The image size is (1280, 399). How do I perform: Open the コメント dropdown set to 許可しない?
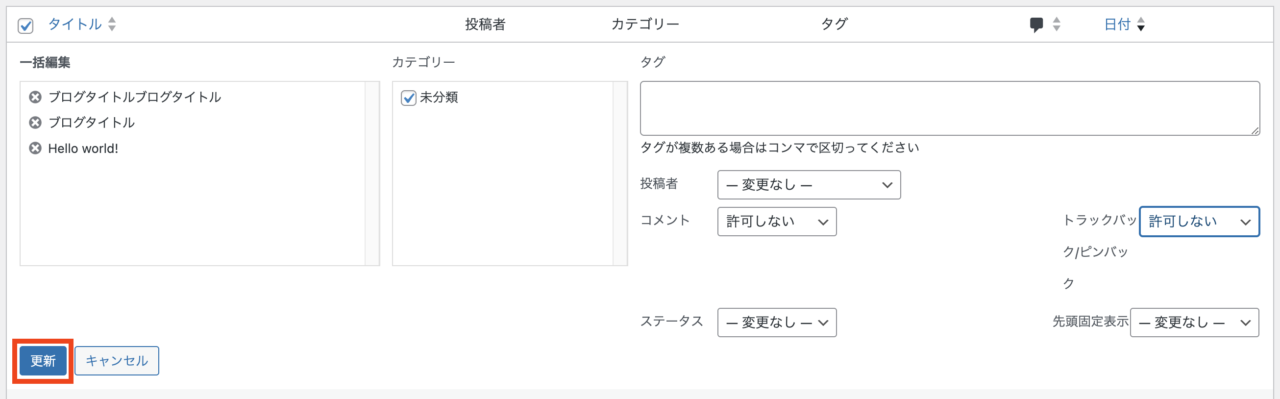(776, 222)
